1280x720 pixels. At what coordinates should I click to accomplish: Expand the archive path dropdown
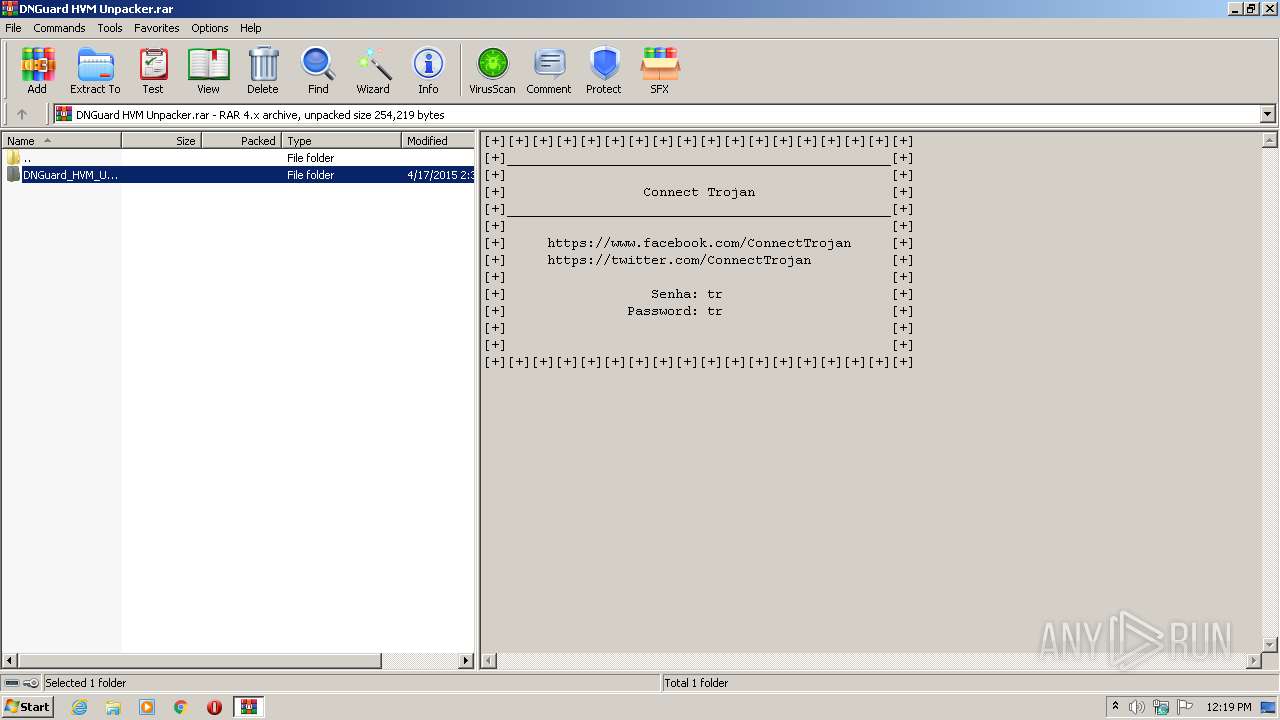tap(1267, 114)
